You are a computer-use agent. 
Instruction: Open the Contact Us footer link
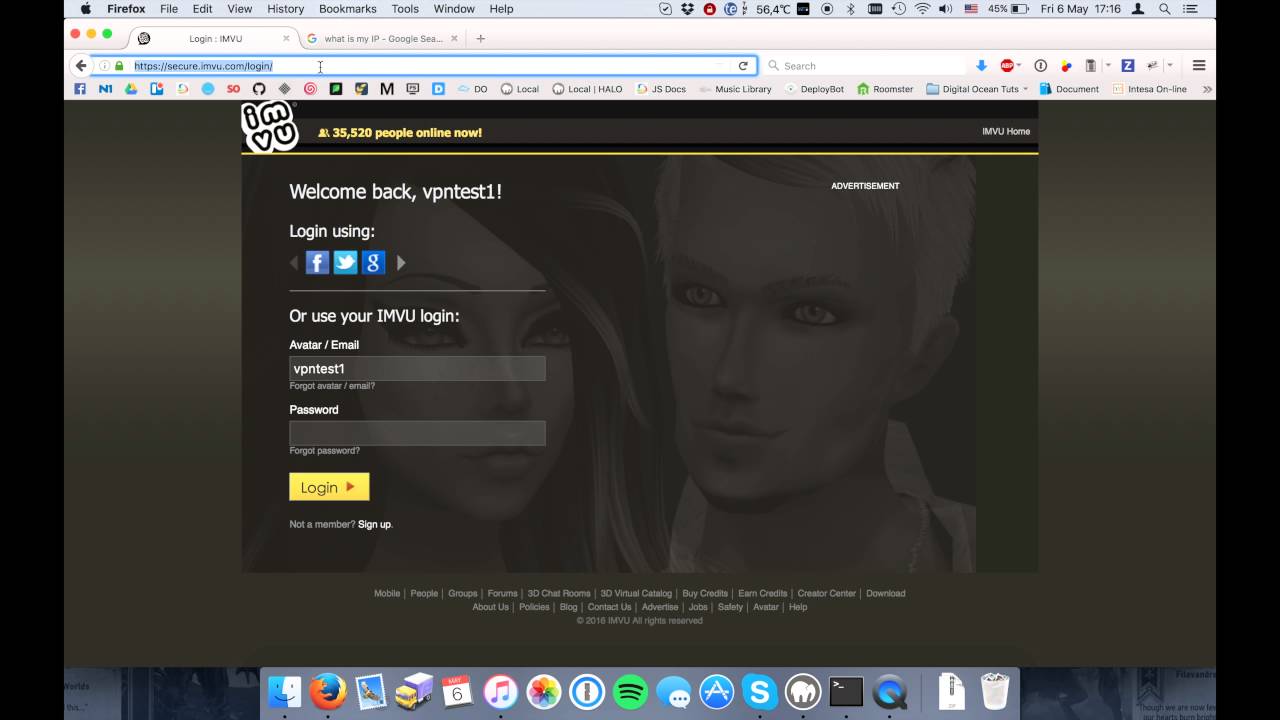click(609, 607)
